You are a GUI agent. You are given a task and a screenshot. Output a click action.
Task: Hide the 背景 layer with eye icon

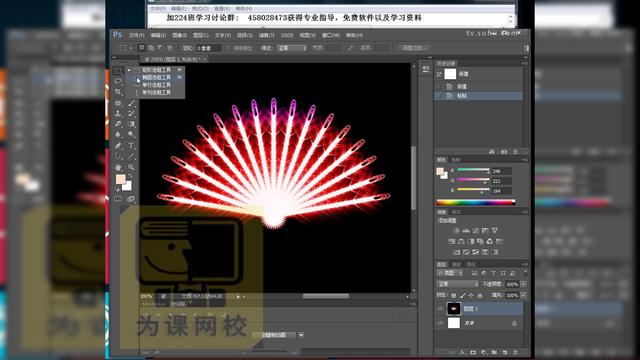point(440,323)
